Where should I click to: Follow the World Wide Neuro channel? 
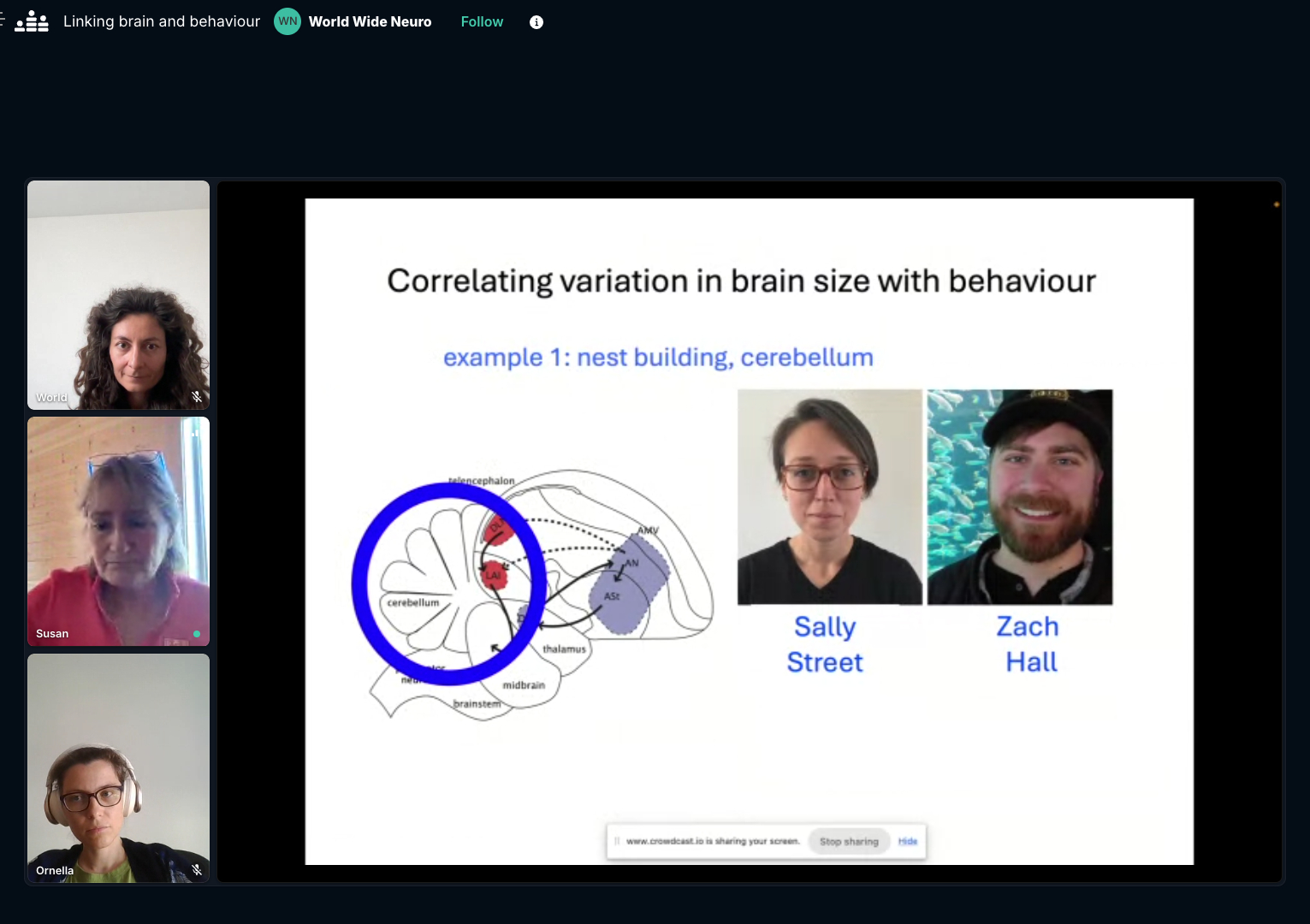point(482,21)
